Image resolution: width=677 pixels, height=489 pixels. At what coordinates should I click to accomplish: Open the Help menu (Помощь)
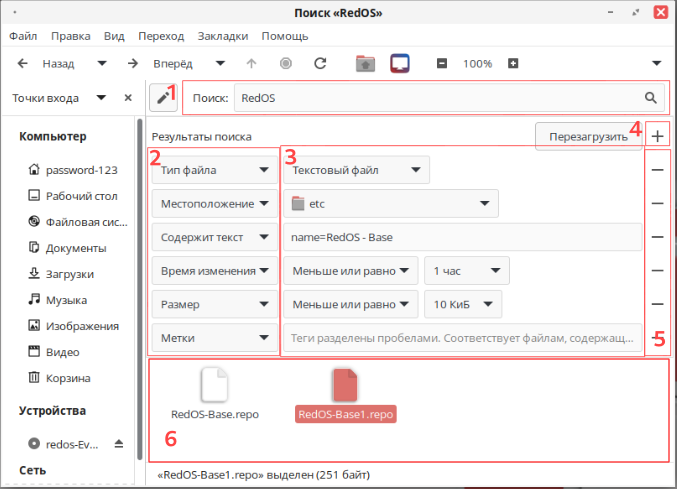click(285, 36)
